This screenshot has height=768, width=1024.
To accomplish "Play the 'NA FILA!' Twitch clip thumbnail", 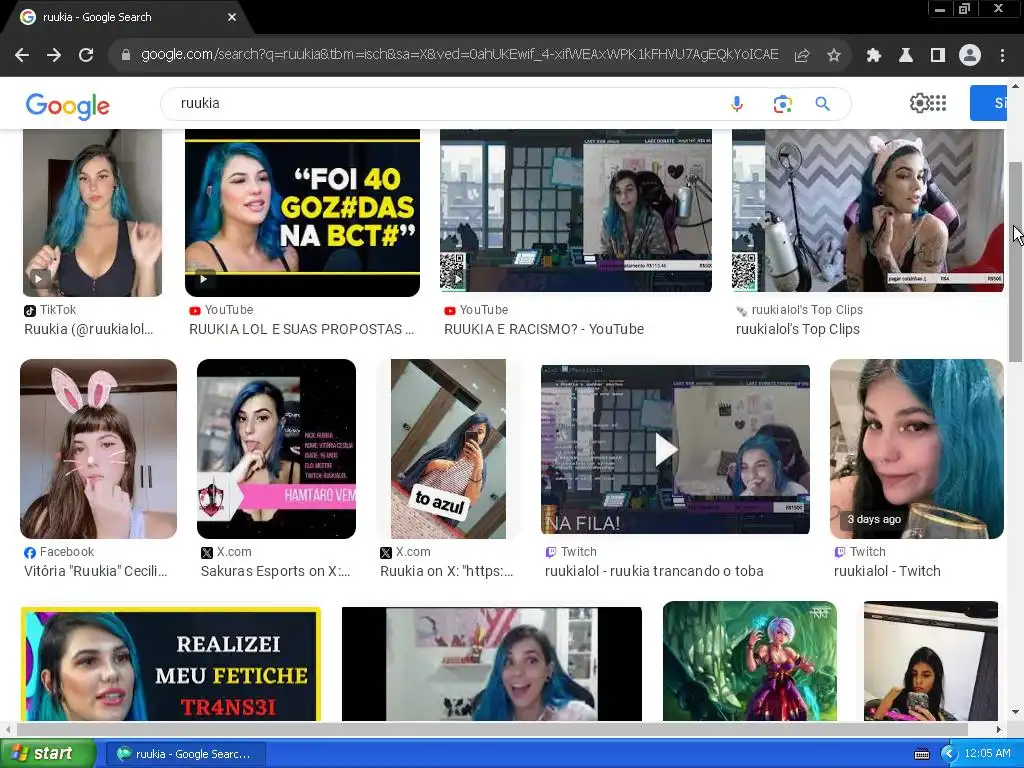I will [675, 449].
